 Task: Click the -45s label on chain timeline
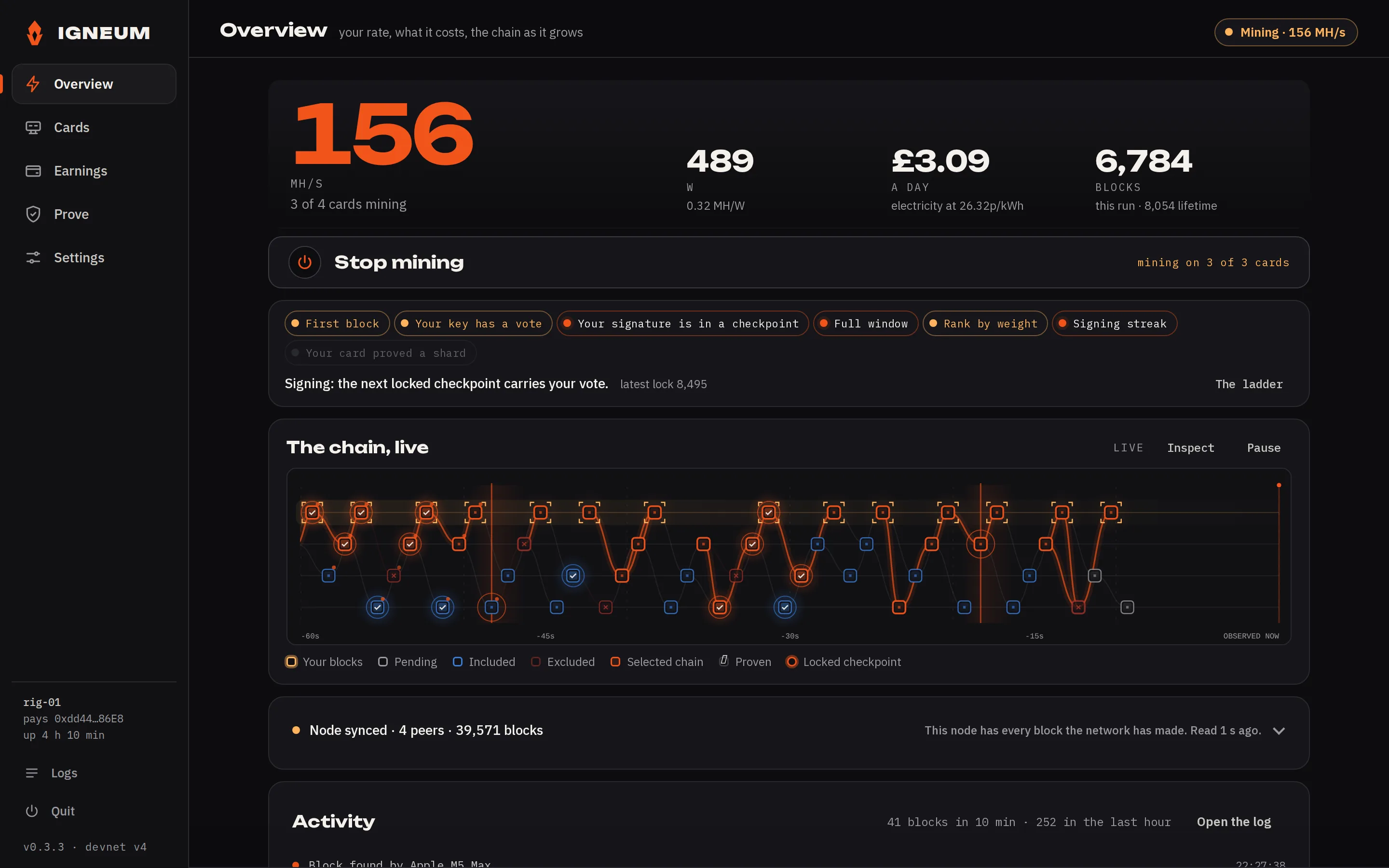[x=545, y=636]
